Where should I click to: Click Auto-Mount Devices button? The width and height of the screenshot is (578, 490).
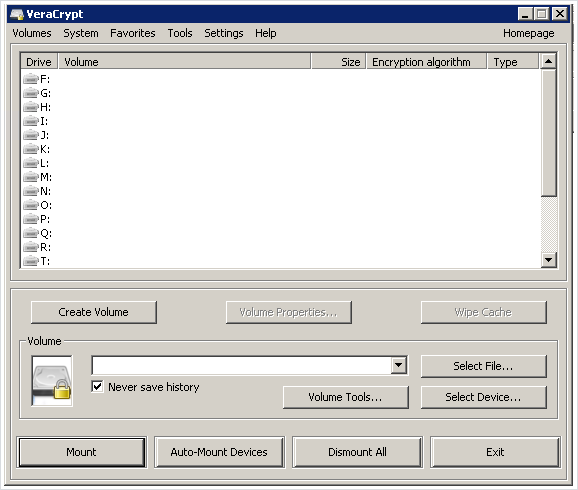(x=219, y=452)
